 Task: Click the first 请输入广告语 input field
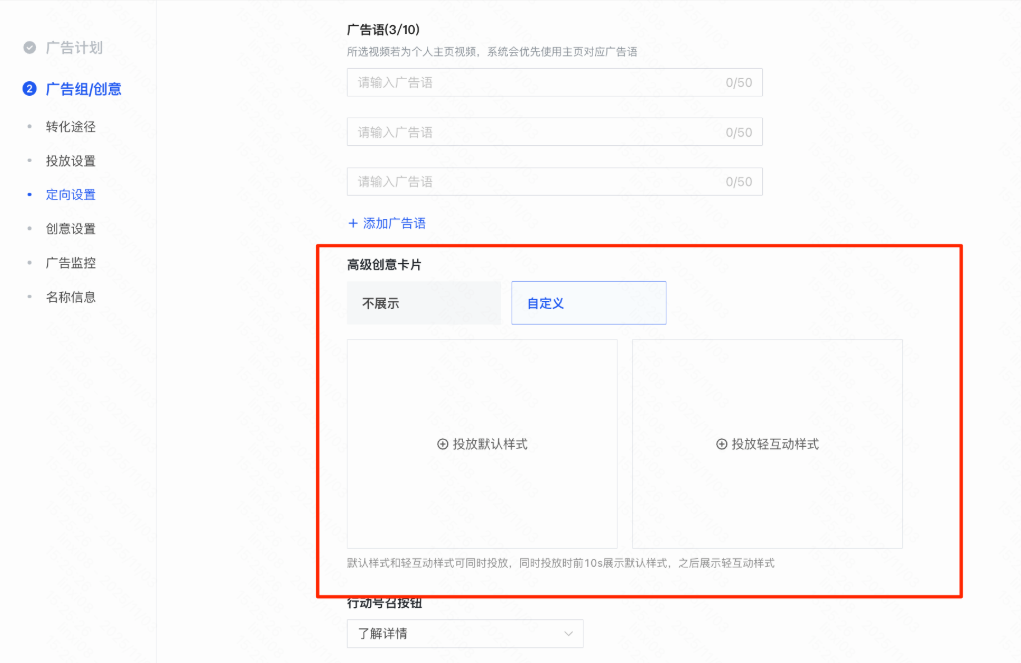click(x=554, y=82)
